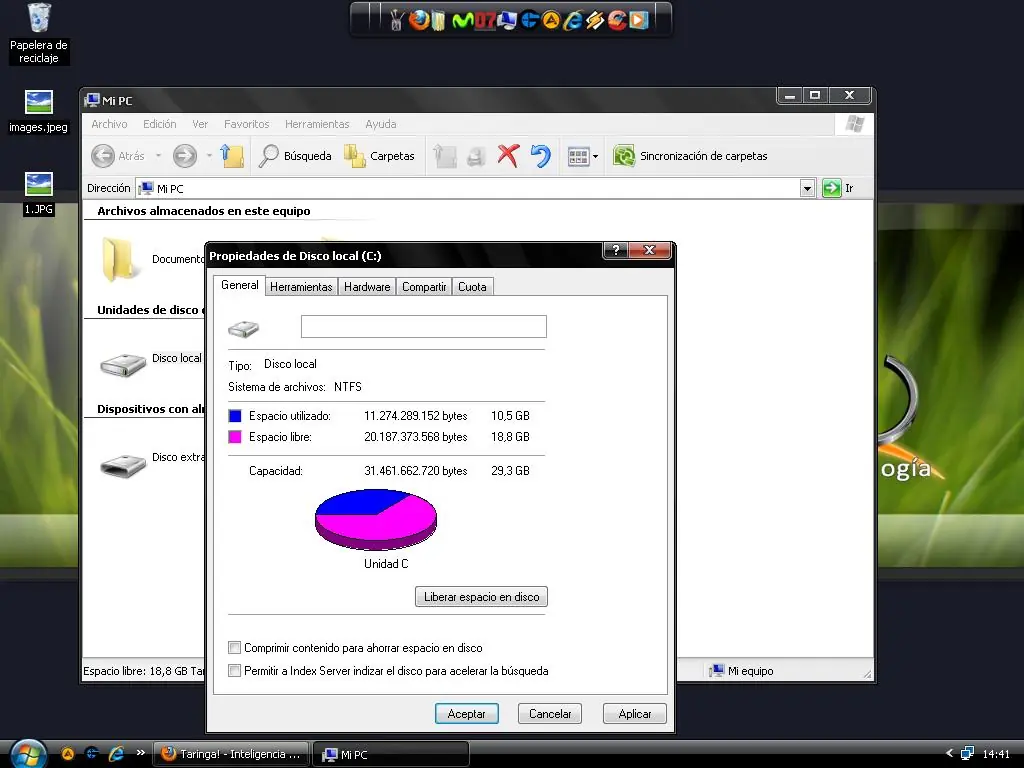This screenshot has height=768, width=1024.
Task: Switch to the Taringa! Firefox taskbar button
Action: tap(231, 754)
